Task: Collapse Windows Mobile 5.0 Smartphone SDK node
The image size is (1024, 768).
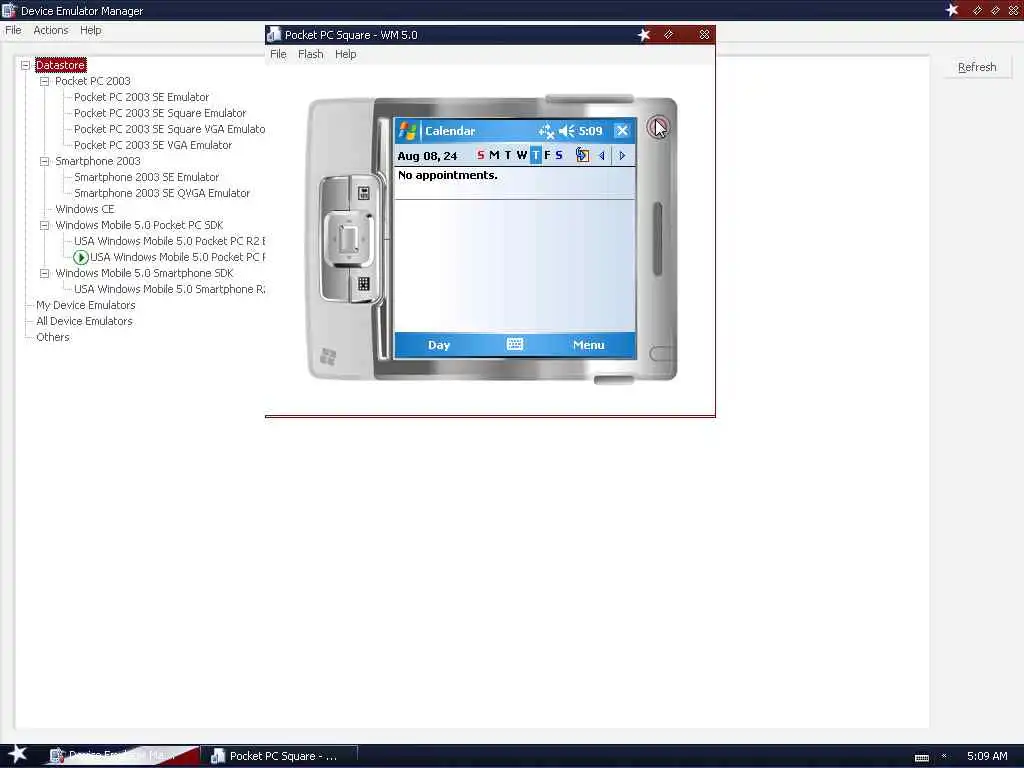Action: [44, 273]
